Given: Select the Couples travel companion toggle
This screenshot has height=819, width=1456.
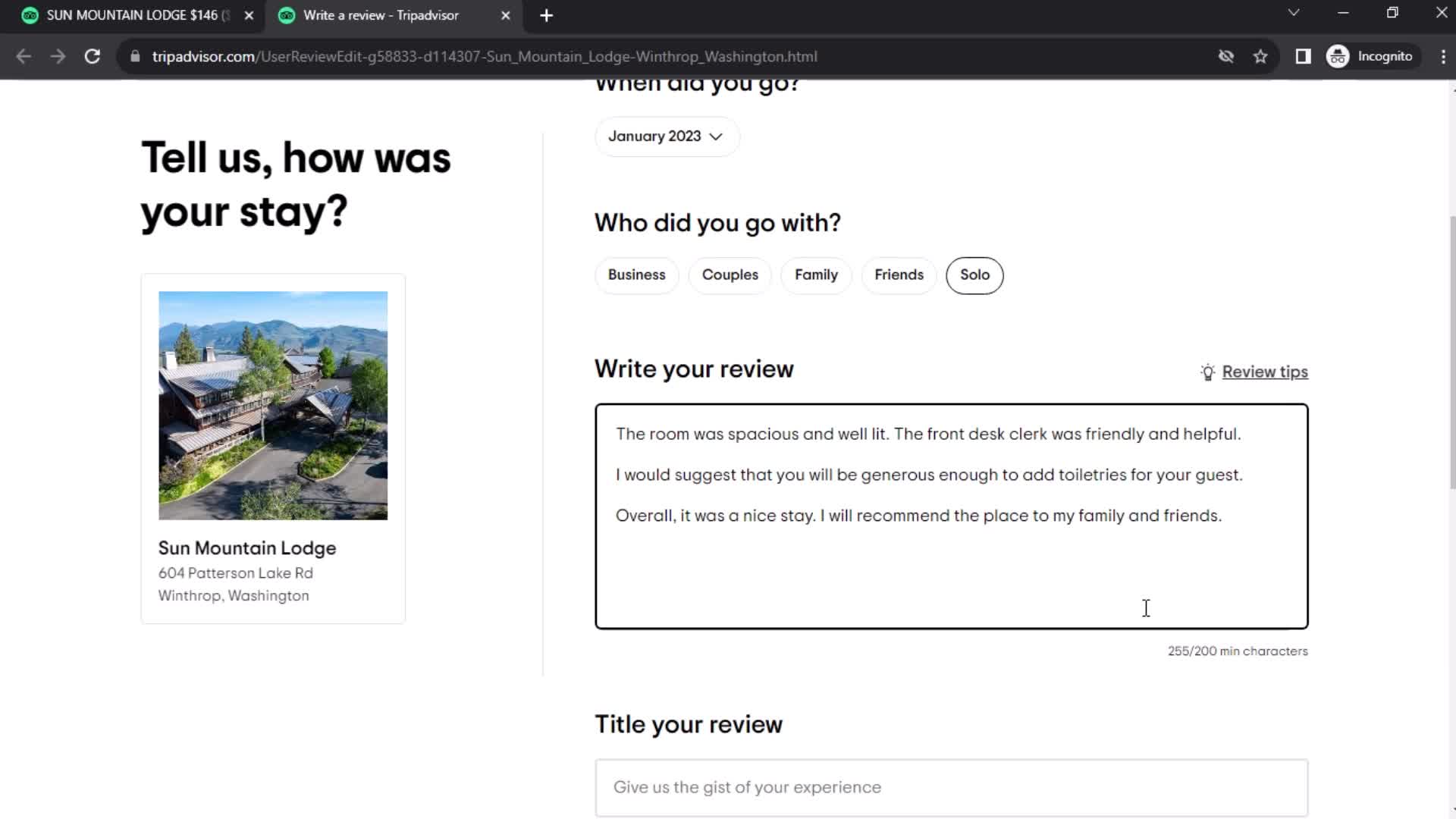Looking at the screenshot, I should click(x=731, y=275).
